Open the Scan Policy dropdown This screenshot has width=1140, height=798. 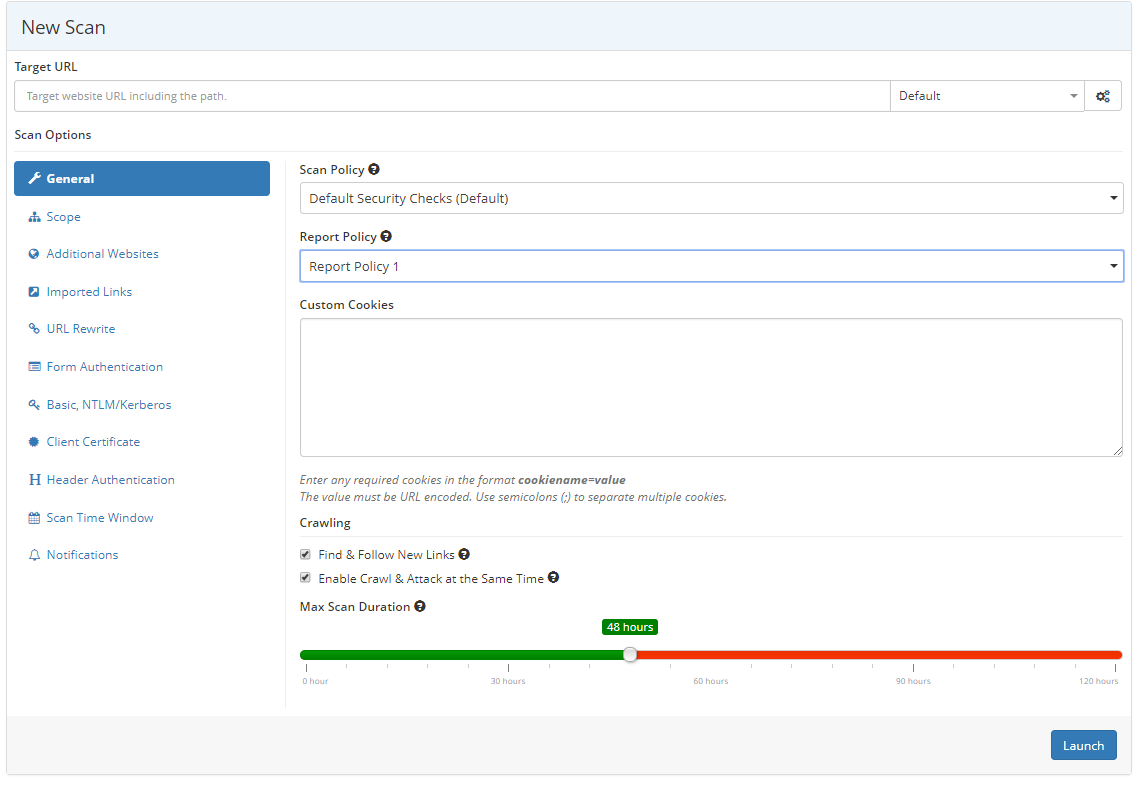(711, 198)
